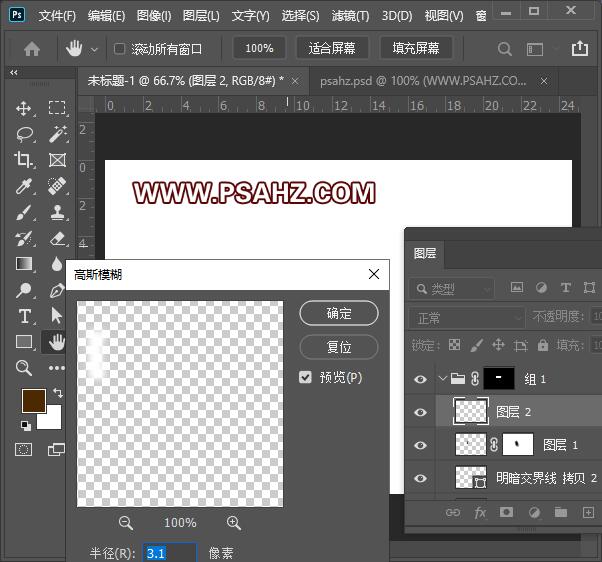The height and width of the screenshot is (562, 602).
Task: Link layers icon in Layers panel
Action: [453, 512]
